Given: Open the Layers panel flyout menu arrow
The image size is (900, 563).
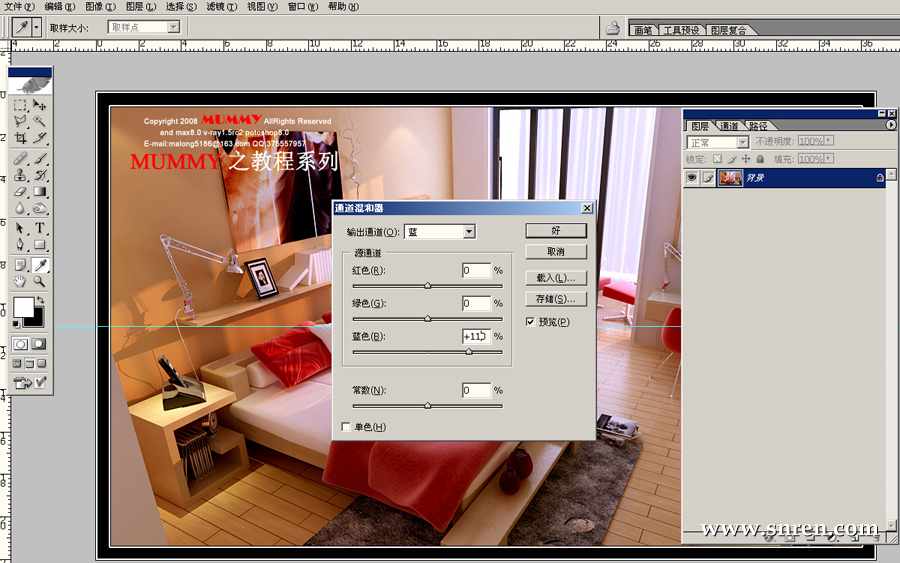Looking at the screenshot, I should [890, 125].
